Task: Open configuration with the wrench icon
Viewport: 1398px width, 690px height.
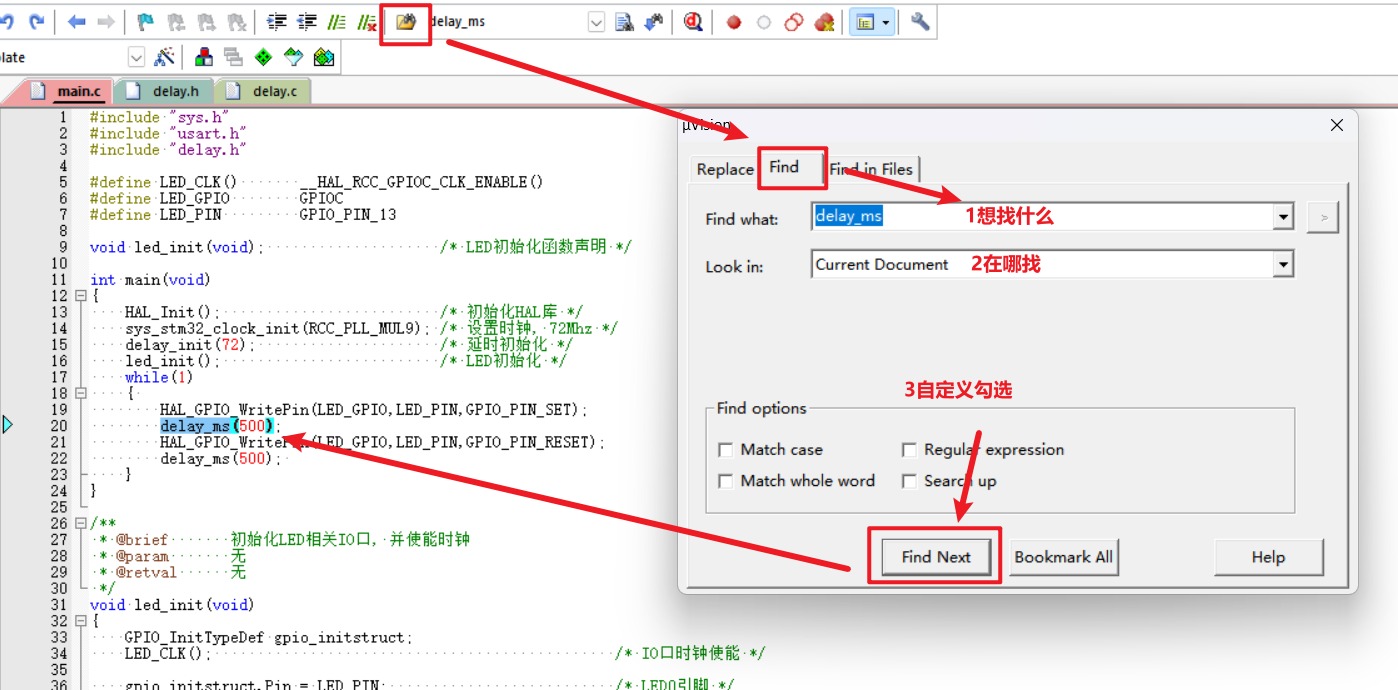Action: pos(920,21)
